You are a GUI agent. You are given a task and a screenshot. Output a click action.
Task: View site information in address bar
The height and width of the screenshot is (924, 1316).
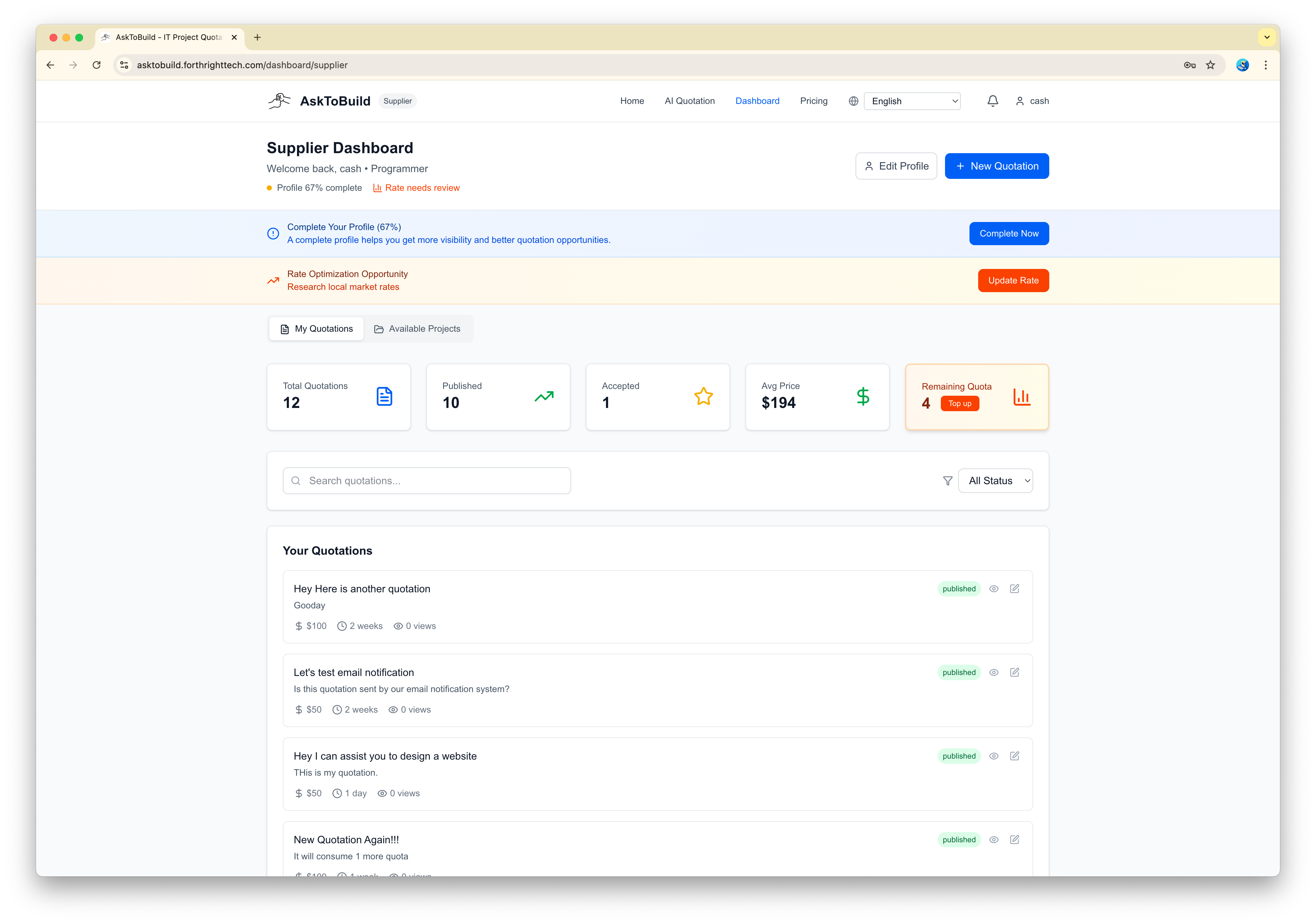coord(125,65)
